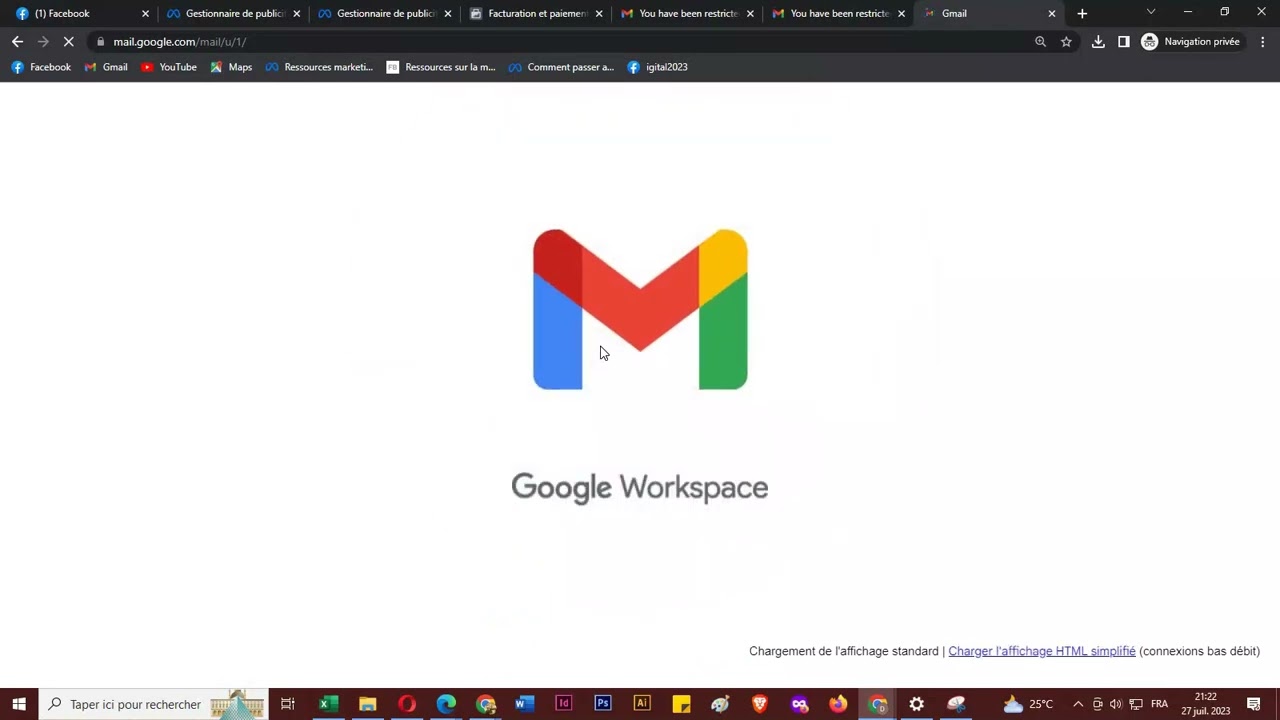Launch Microsoft Edge from taskbar

pos(446,704)
